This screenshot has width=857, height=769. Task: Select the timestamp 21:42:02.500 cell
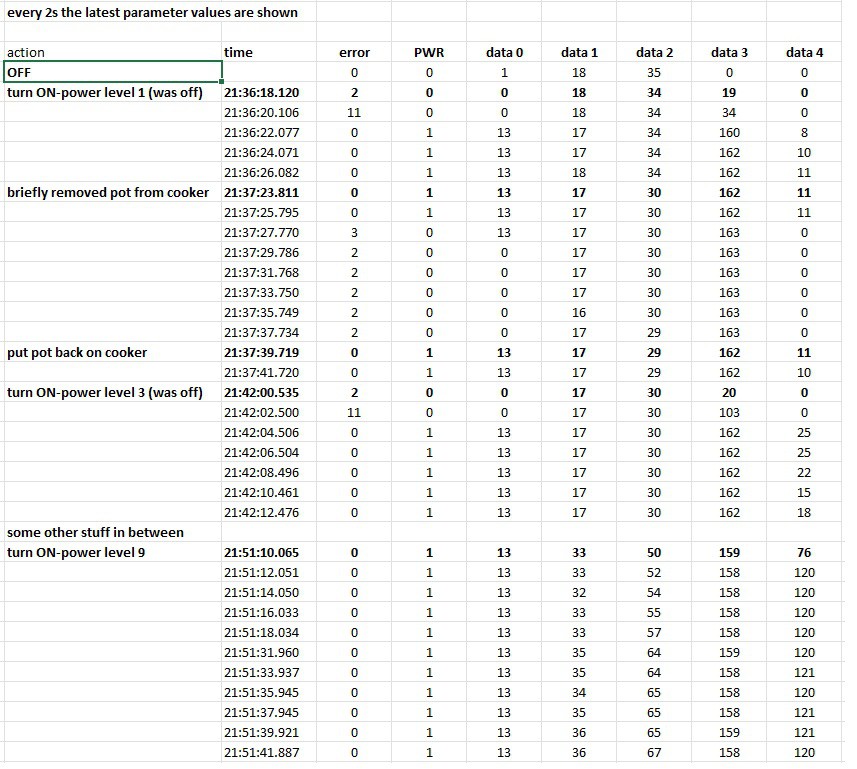click(x=262, y=412)
